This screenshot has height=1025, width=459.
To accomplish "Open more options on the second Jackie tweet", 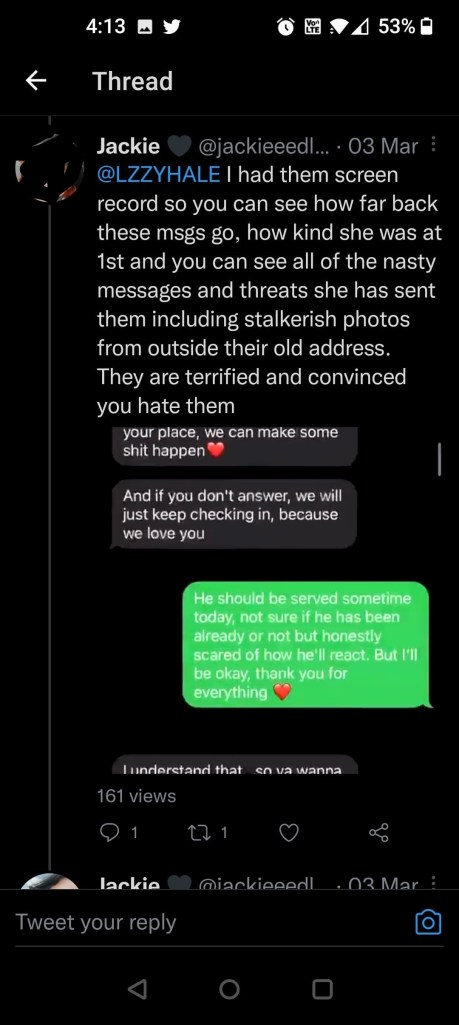I will (434, 882).
